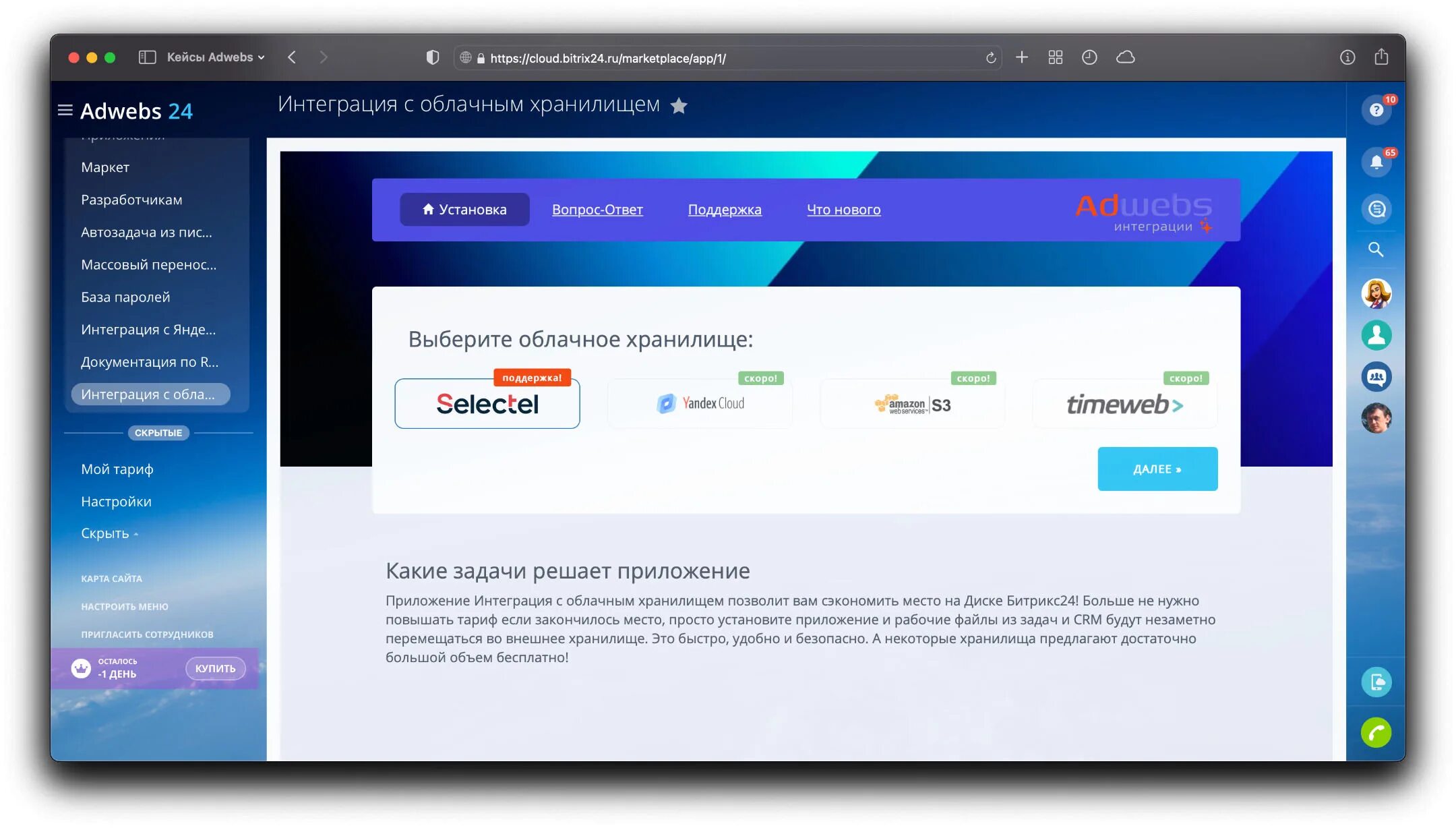The width and height of the screenshot is (1456, 828).
Task: Switch to the Поддержка tab
Action: [x=725, y=210]
